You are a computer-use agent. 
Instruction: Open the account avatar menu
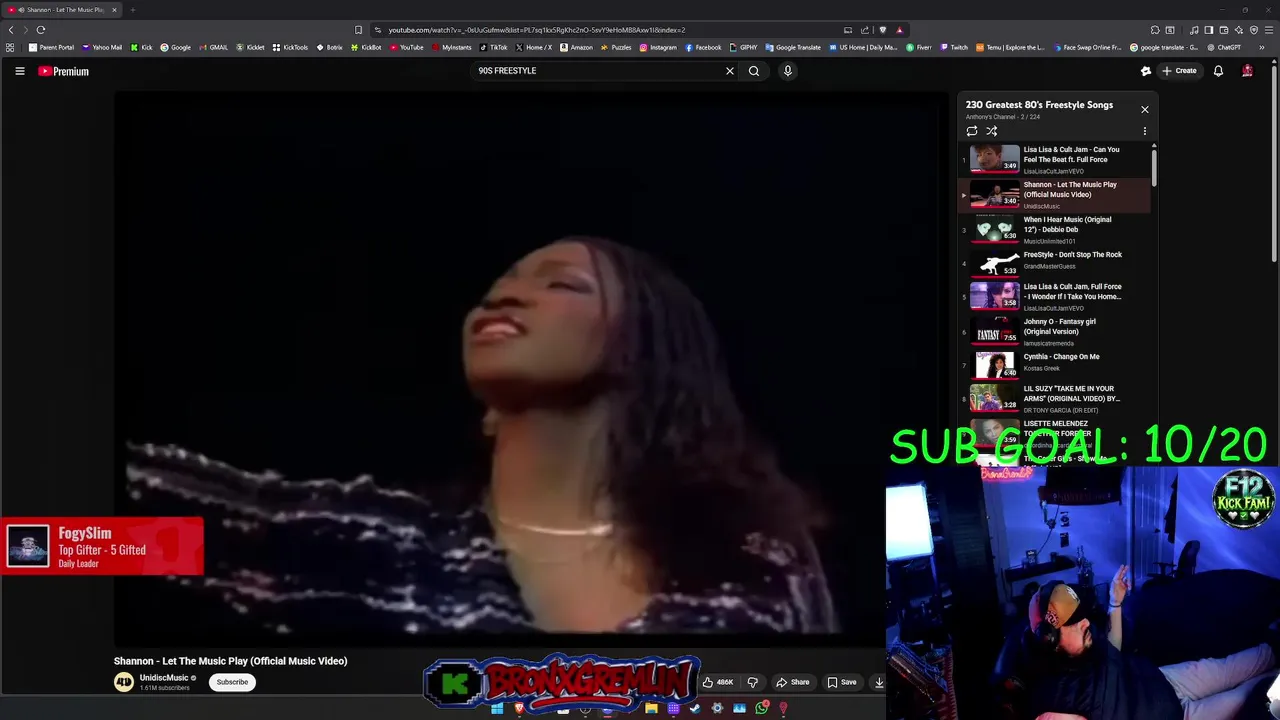(x=1247, y=71)
